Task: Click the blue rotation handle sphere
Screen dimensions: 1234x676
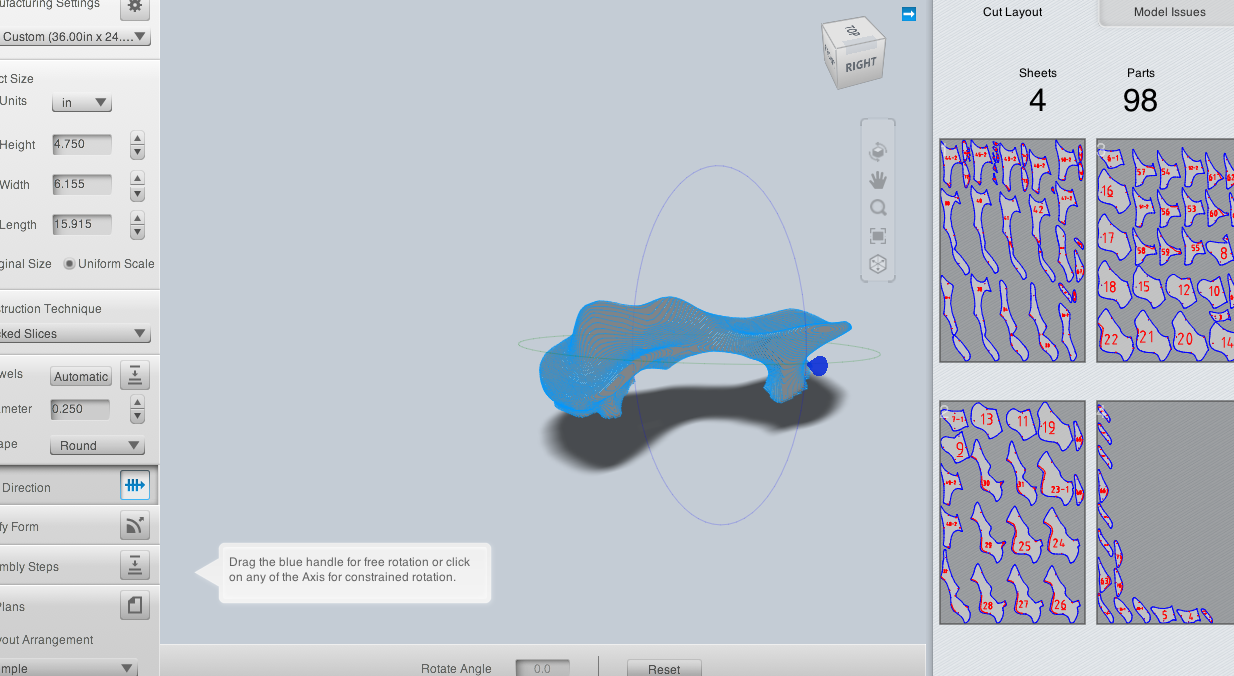Action: (818, 366)
